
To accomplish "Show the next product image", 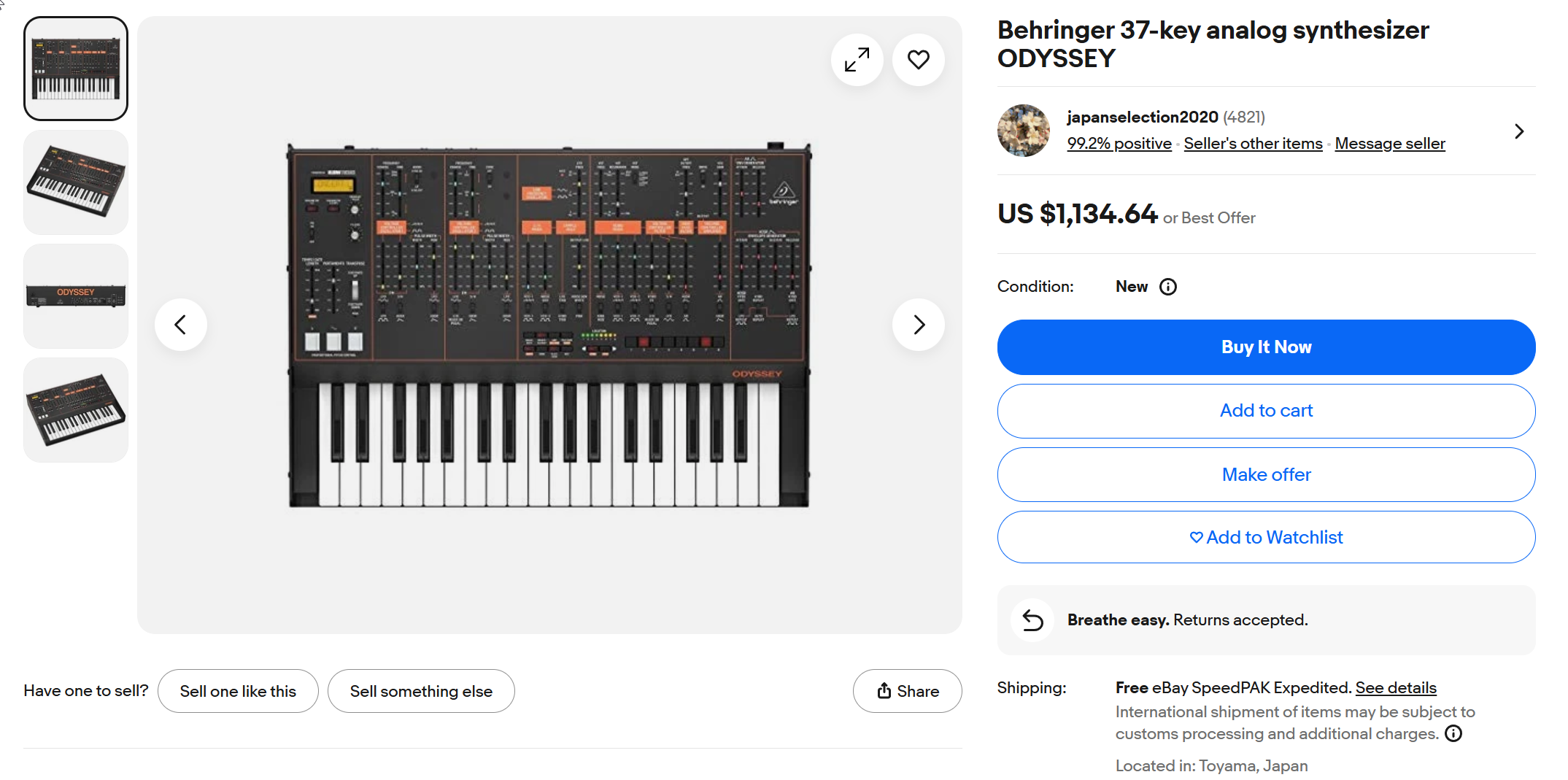I will coord(918,325).
